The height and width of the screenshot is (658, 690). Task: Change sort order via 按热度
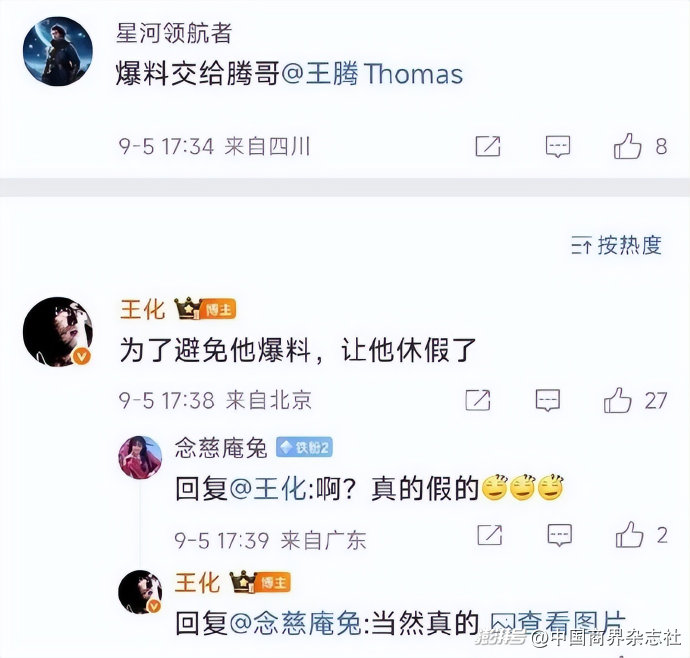pyautogui.click(x=617, y=245)
